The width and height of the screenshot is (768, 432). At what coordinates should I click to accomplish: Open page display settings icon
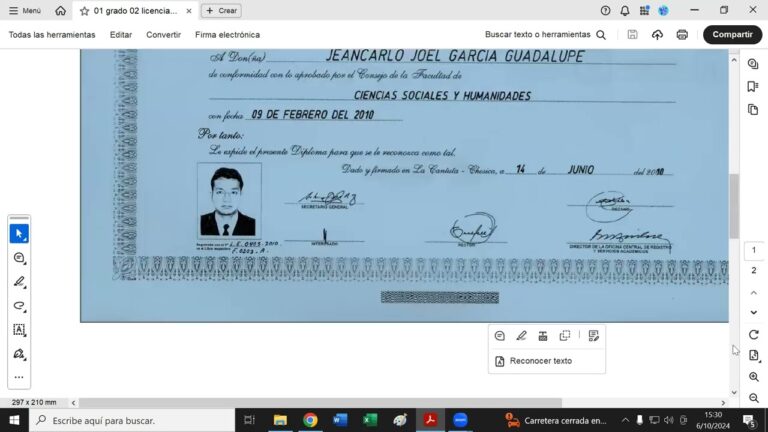(x=754, y=356)
